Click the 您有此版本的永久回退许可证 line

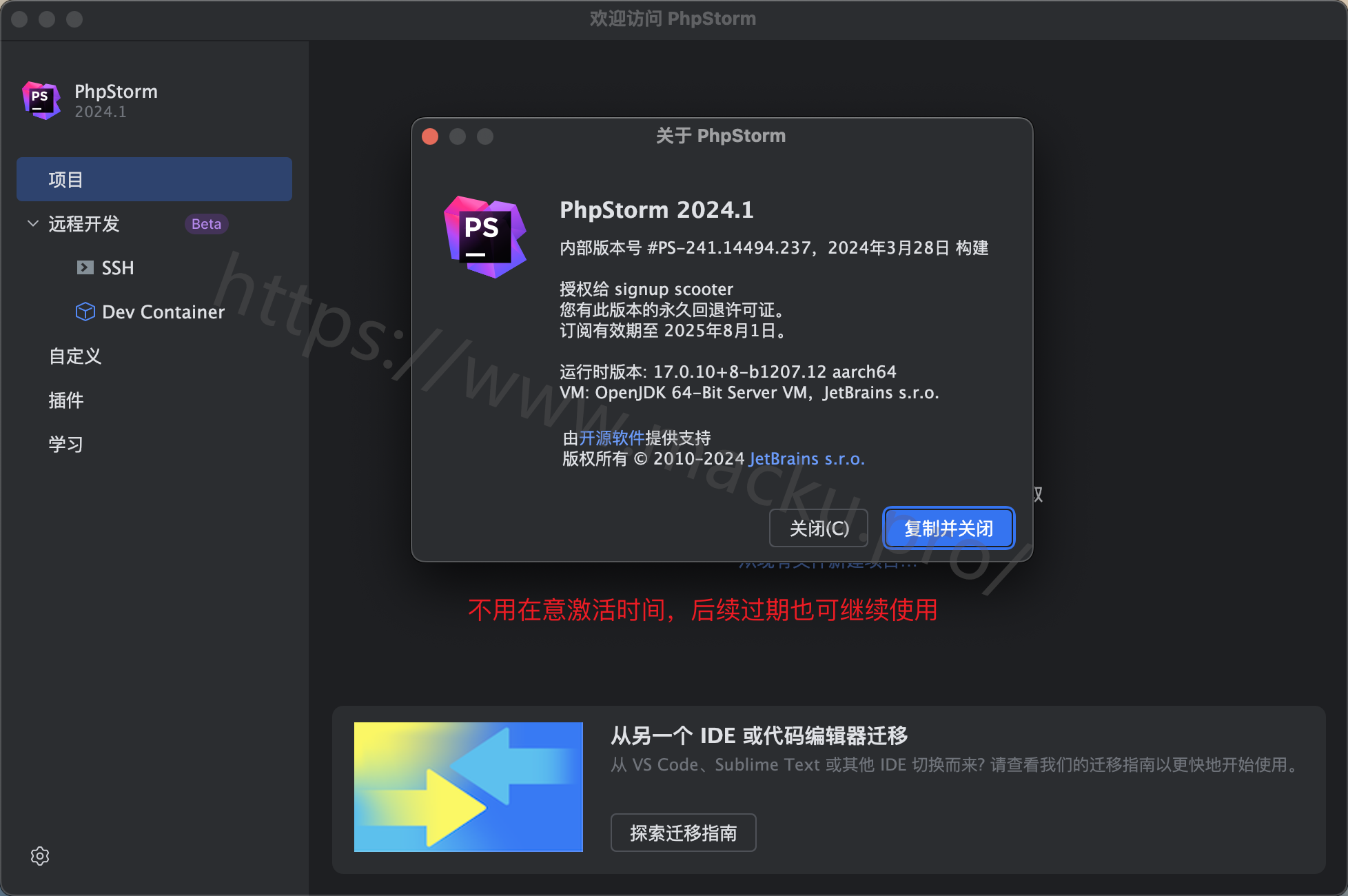click(671, 309)
